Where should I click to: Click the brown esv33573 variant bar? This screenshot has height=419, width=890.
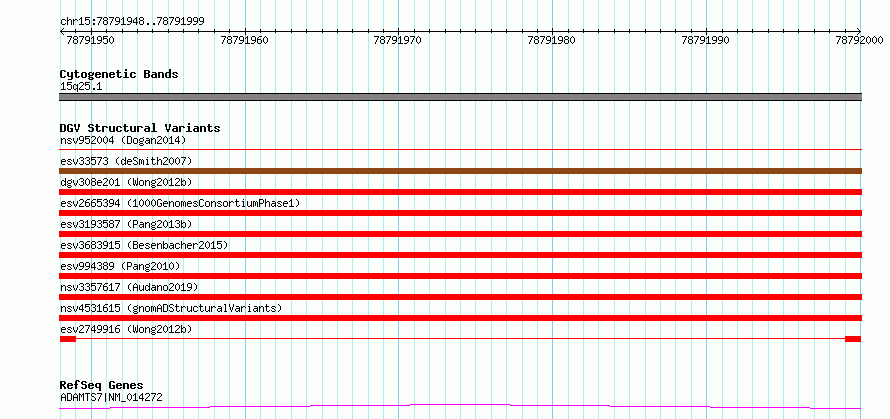pyautogui.click(x=460, y=171)
